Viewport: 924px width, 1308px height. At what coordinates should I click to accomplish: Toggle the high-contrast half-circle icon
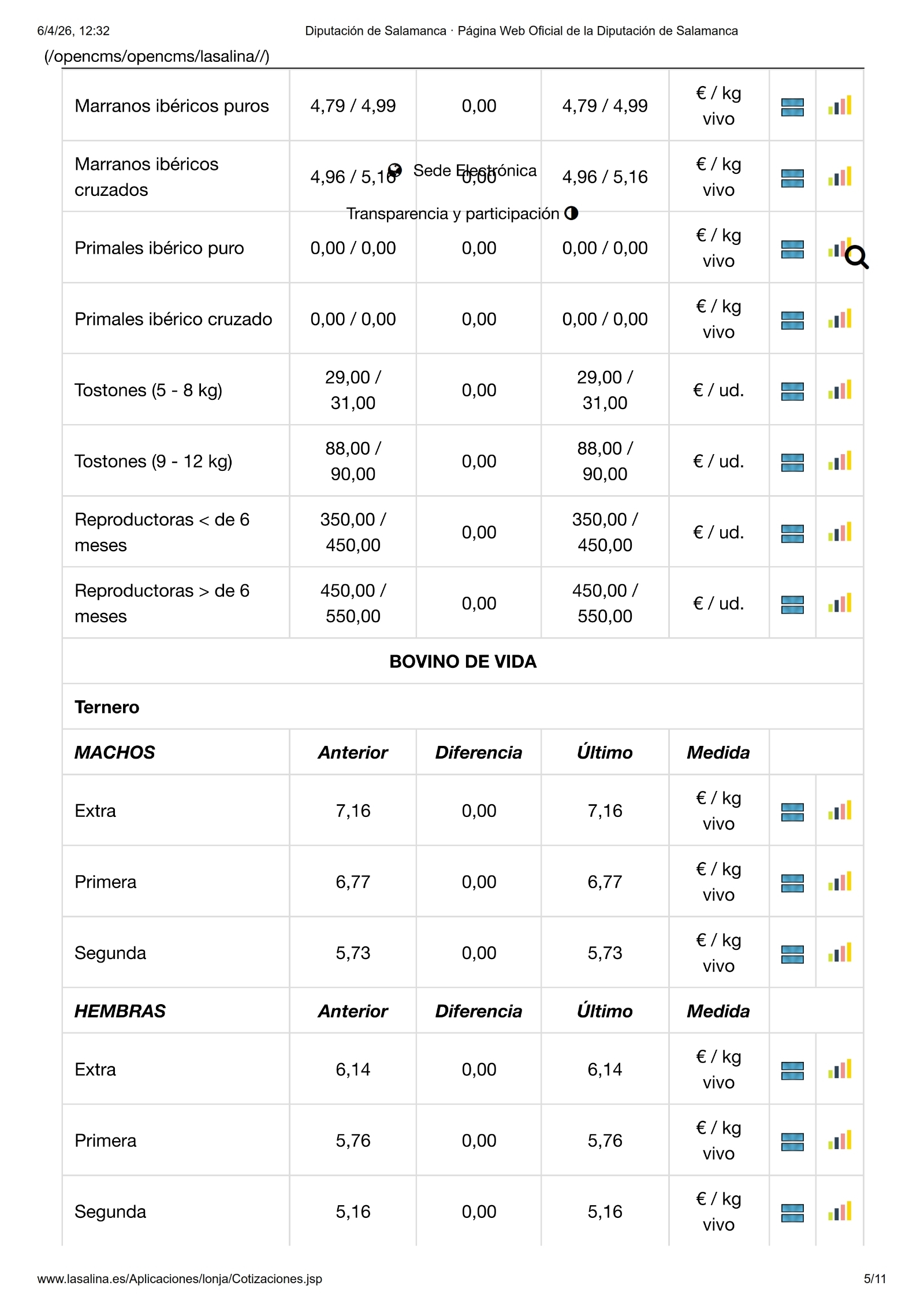571,213
